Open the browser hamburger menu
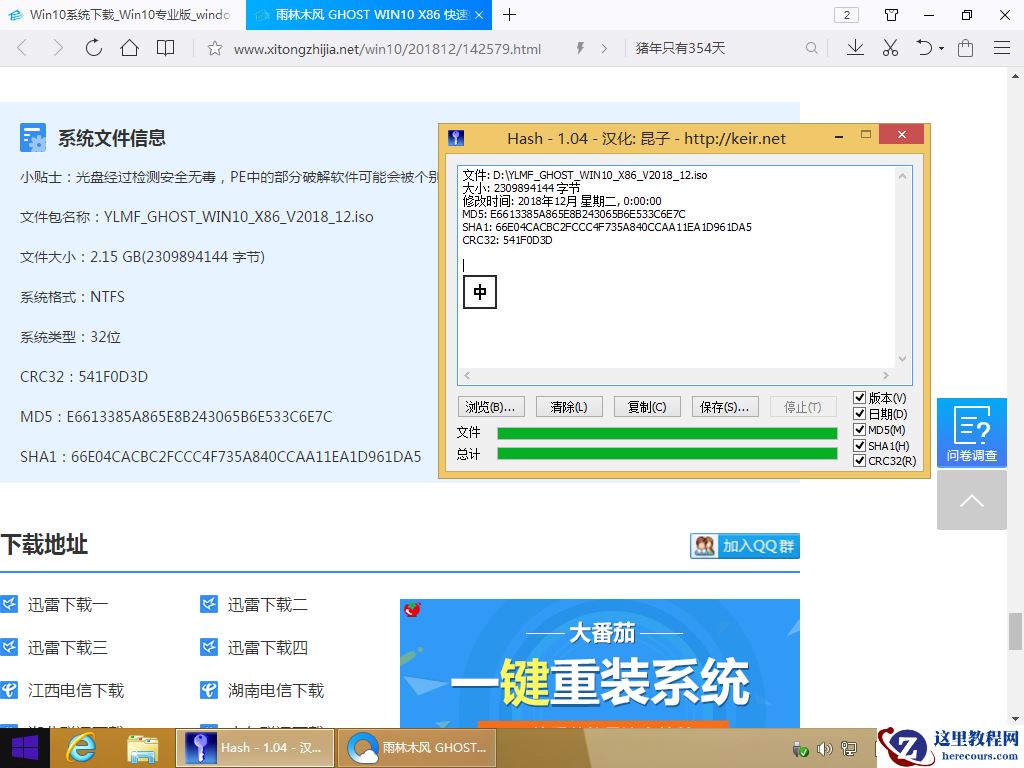The height and width of the screenshot is (768, 1024). [x=1001, y=48]
